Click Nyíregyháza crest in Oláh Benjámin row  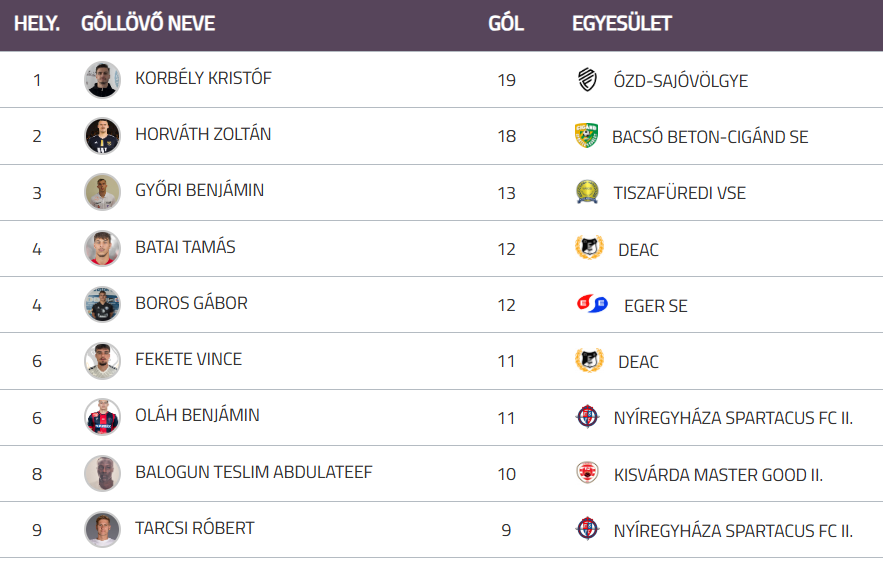(x=587, y=417)
